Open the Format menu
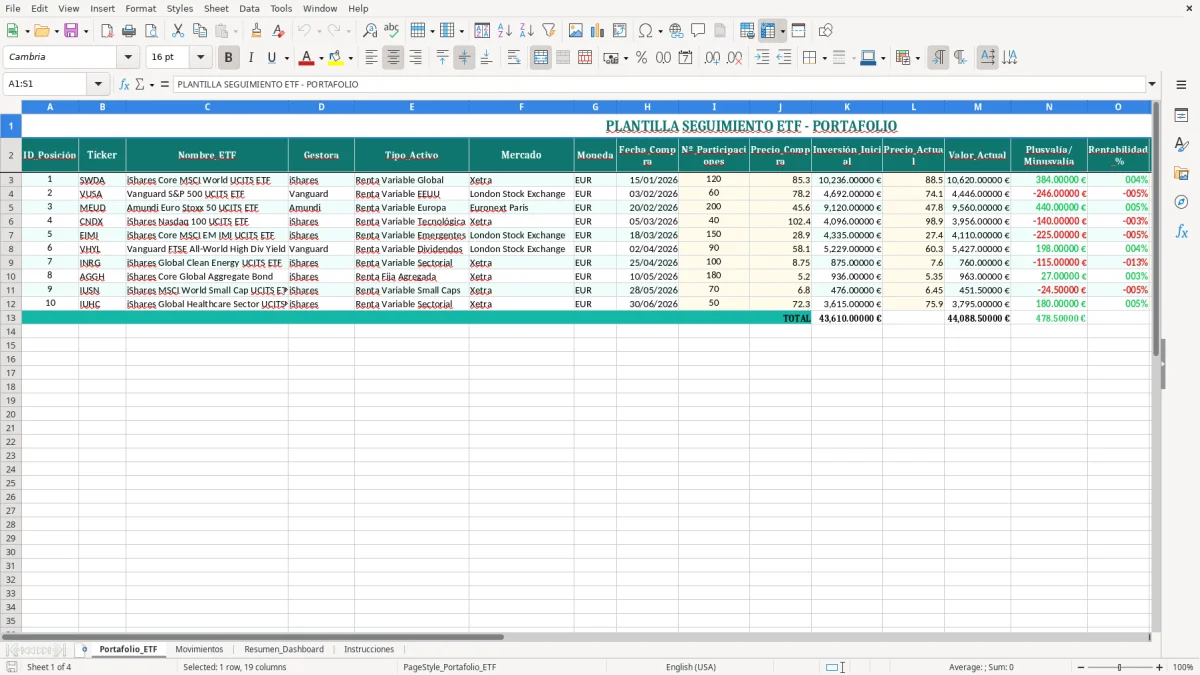The width and height of the screenshot is (1200, 675). (140, 8)
